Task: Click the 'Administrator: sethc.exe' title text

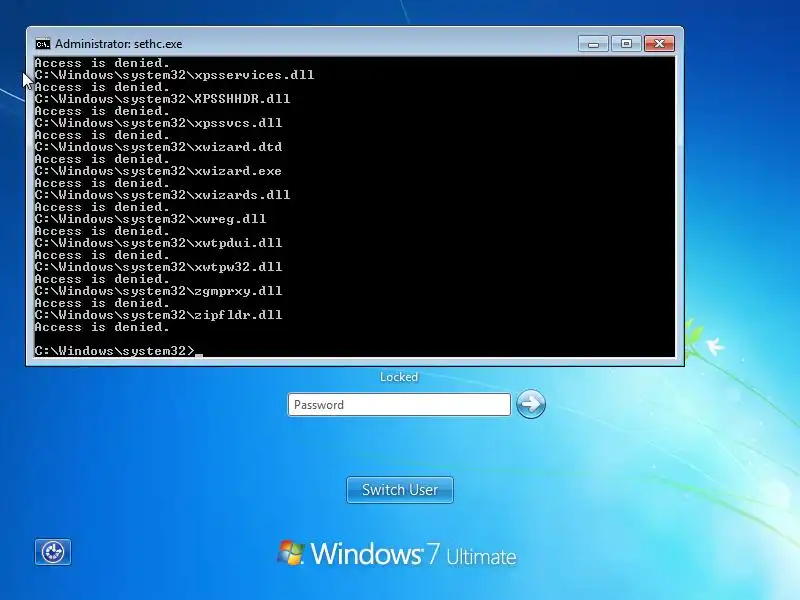Action: (118, 44)
